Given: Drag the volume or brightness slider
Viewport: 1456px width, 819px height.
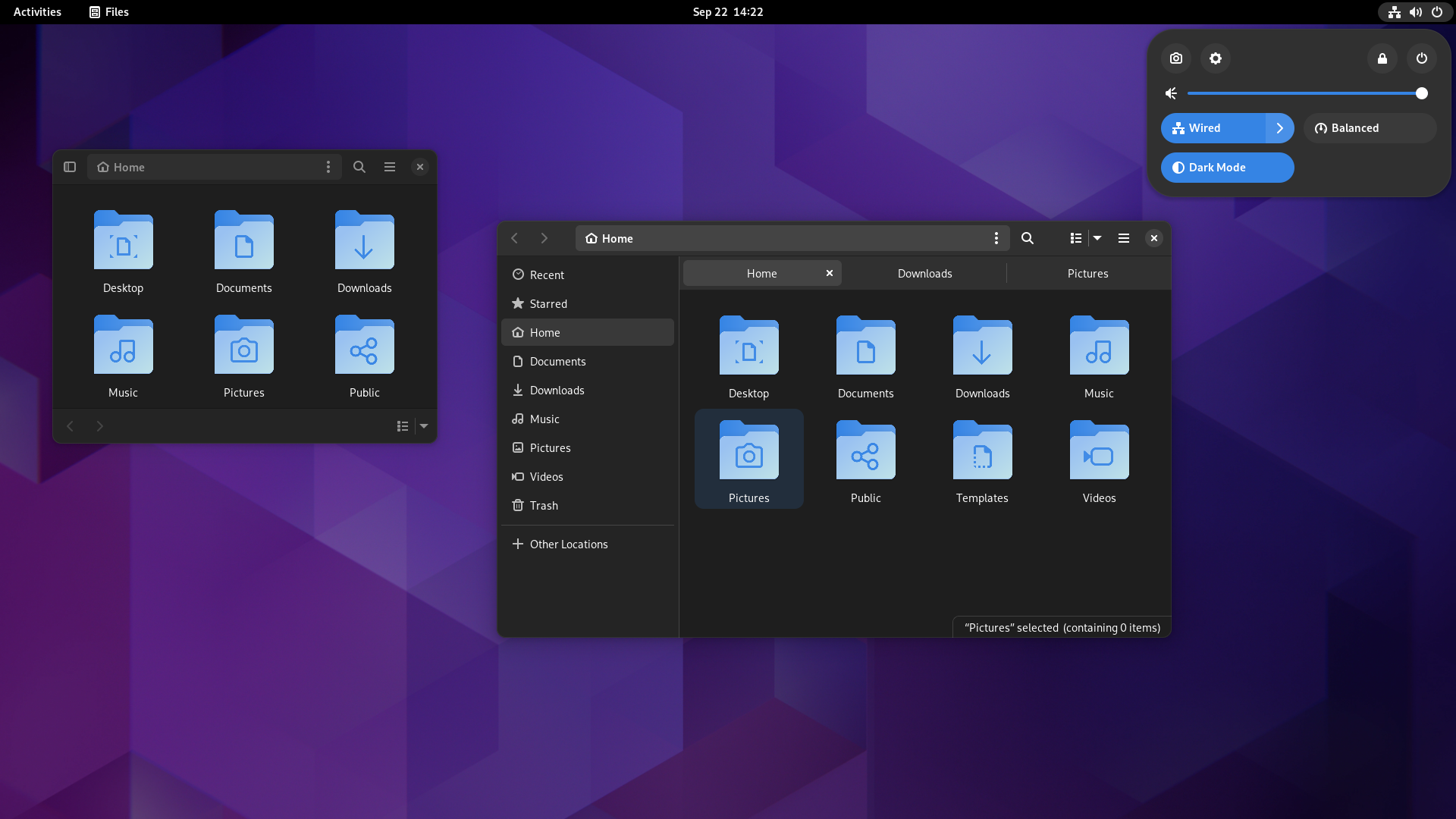Looking at the screenshot, I should click(1422, 93).
